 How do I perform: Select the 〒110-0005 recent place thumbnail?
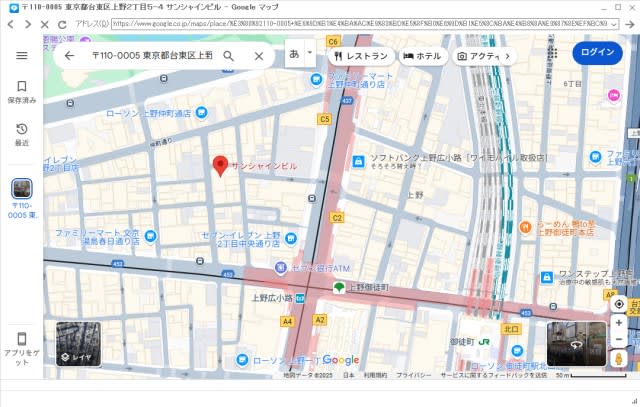[x=22, y=189]
